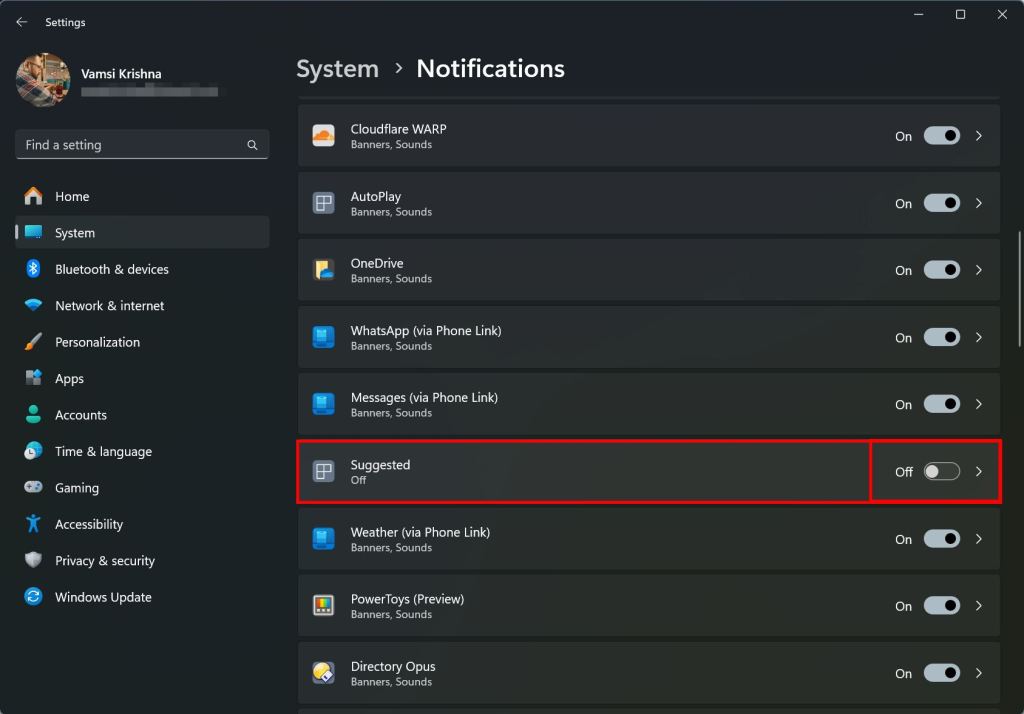Select Personalization in the sidebar

click(142, 342)
